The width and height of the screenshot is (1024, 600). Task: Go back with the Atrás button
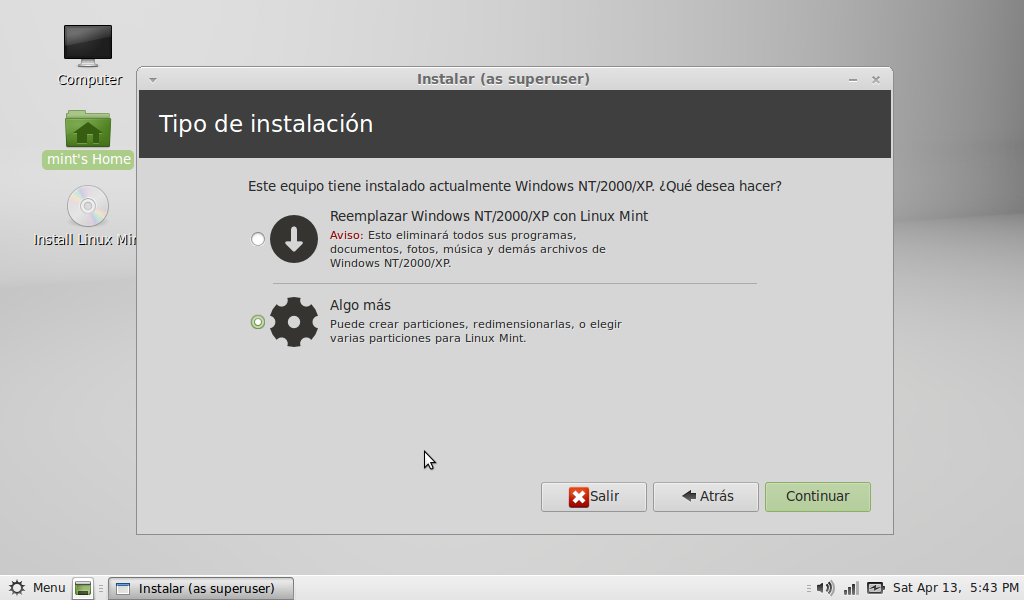pyautogui.click(x=706, y=497)
